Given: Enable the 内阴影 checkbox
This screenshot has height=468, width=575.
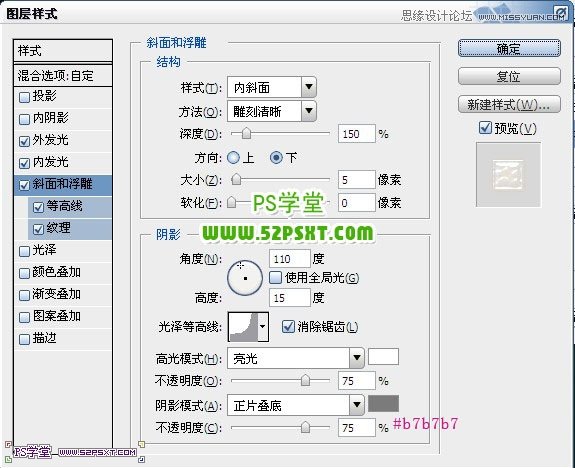Looking at the screenshot, I should coord(24,119).
